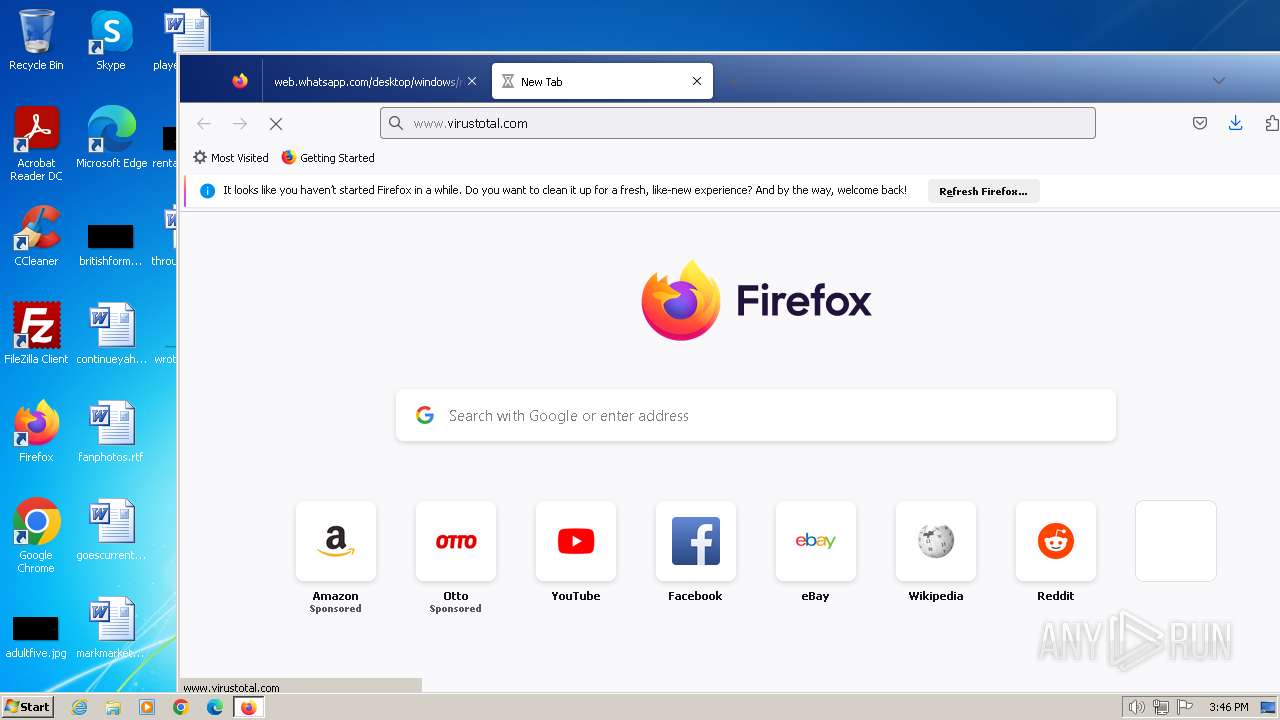Open Wikipedia shortcut tile

[936, 541]
